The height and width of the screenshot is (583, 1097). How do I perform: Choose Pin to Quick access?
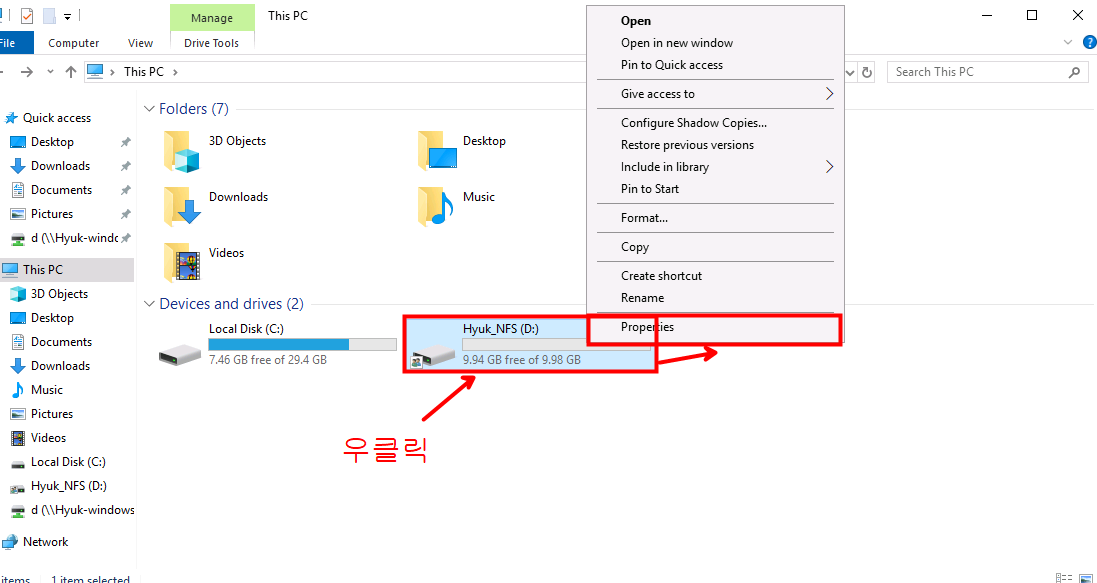[715, 64]
